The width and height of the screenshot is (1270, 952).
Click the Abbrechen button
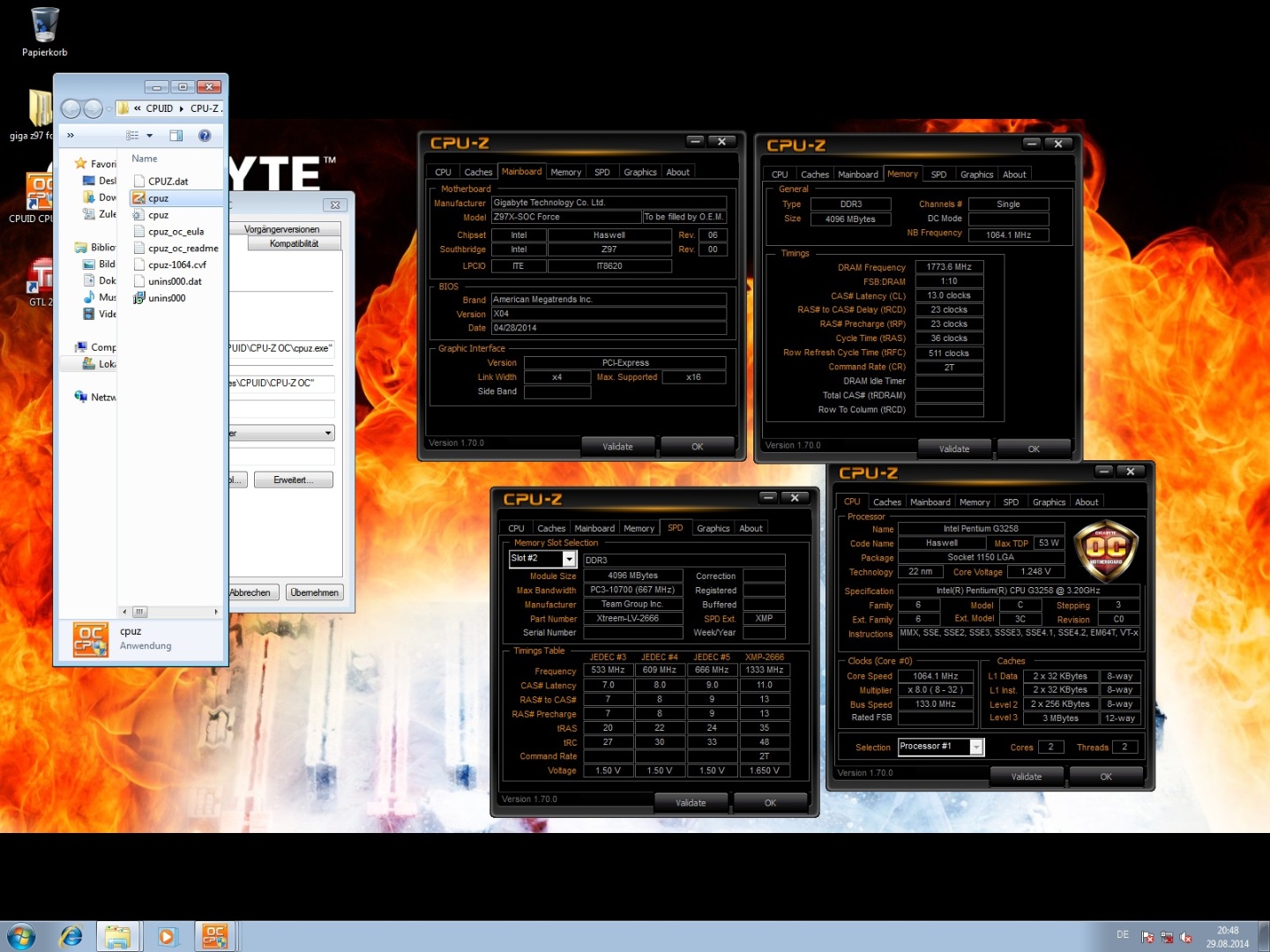[252, 592]
